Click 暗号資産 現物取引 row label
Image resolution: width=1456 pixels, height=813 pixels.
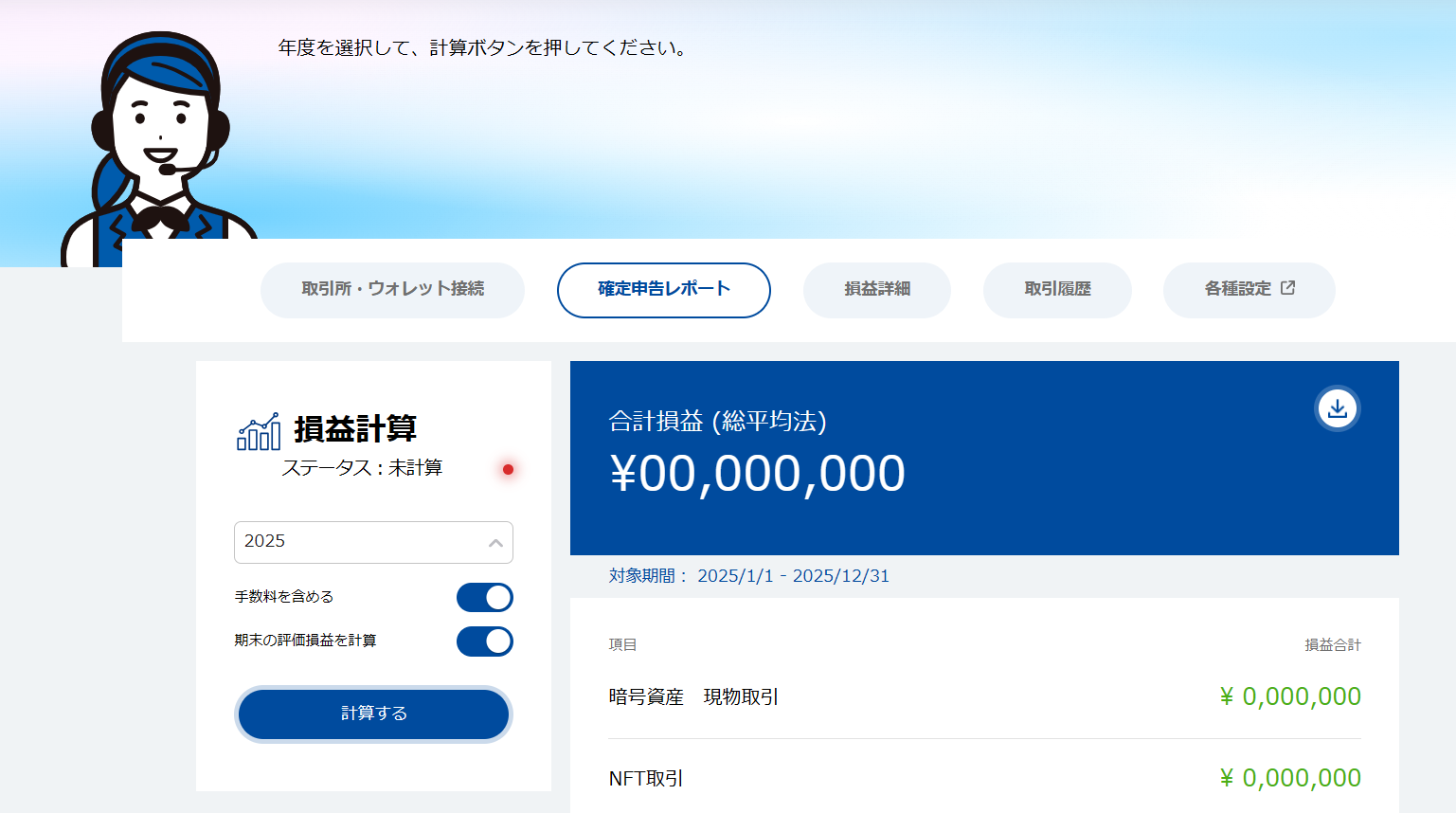[x=693, y=696]
